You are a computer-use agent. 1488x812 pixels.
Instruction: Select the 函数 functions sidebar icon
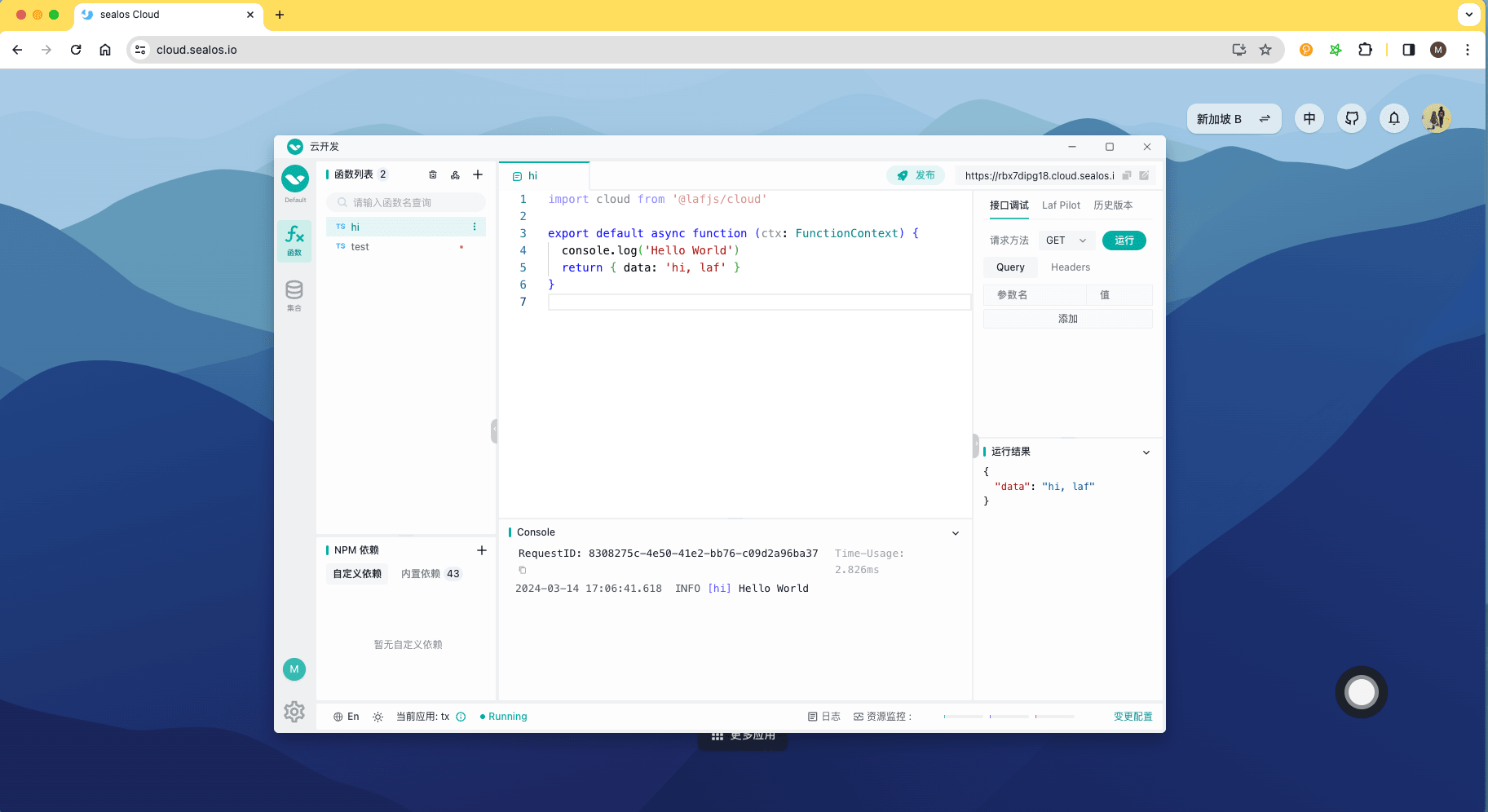[294, 241]
